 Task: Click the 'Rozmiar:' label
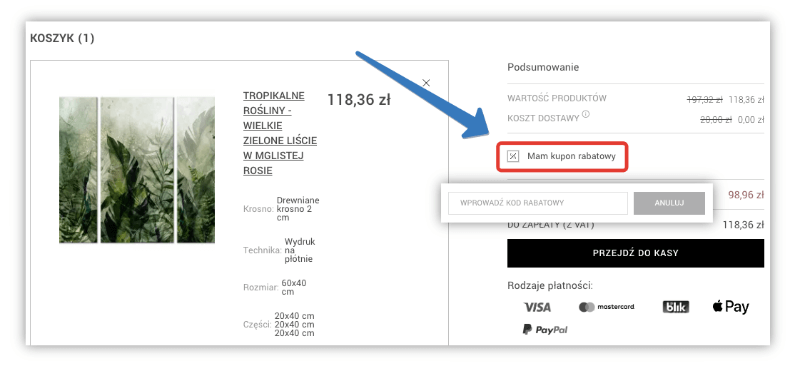pos(261,287)
